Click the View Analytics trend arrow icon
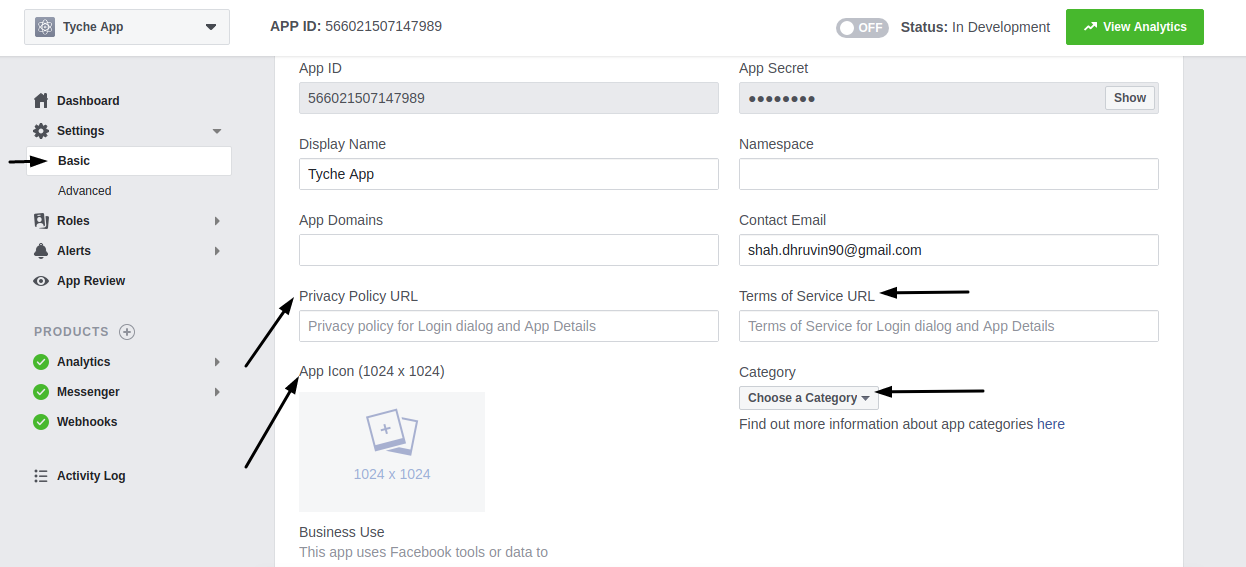The width and height of the screenshot is (1246, 567). coord(1090,27)
